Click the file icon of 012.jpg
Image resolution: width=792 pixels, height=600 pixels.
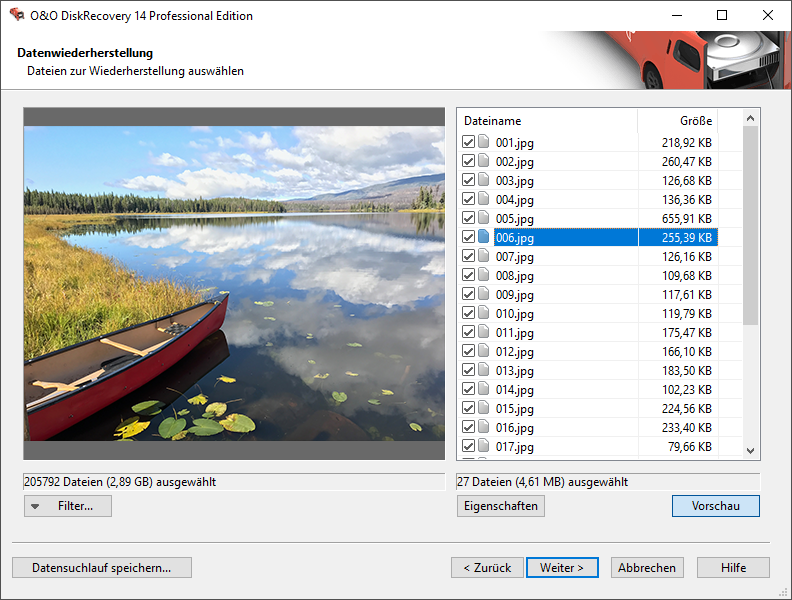[x=484, y=352]
